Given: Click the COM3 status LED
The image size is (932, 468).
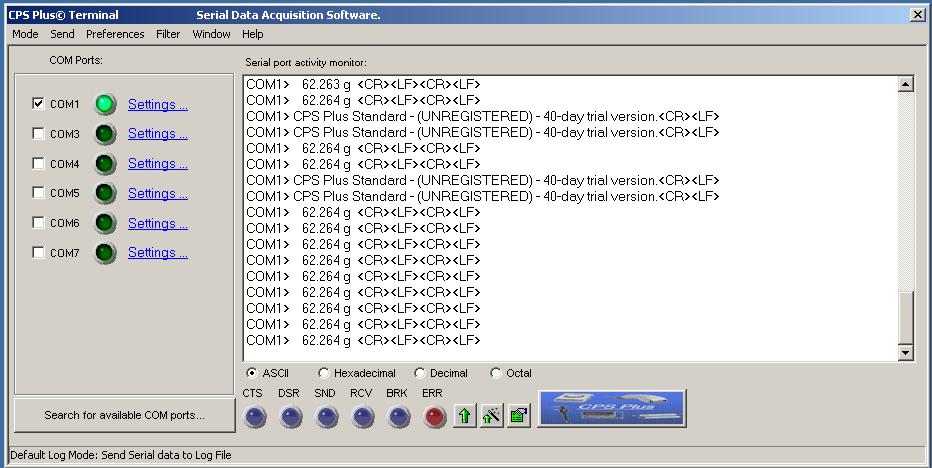Looking at the screenshot, I should 105,134.
